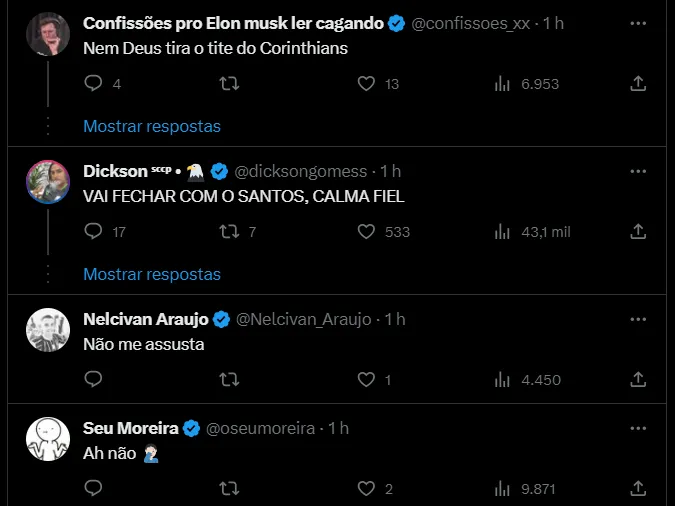Screen dimensions: 675x506
Task: Expand replies under Dickson's tweet
Action: click(152, 274)
